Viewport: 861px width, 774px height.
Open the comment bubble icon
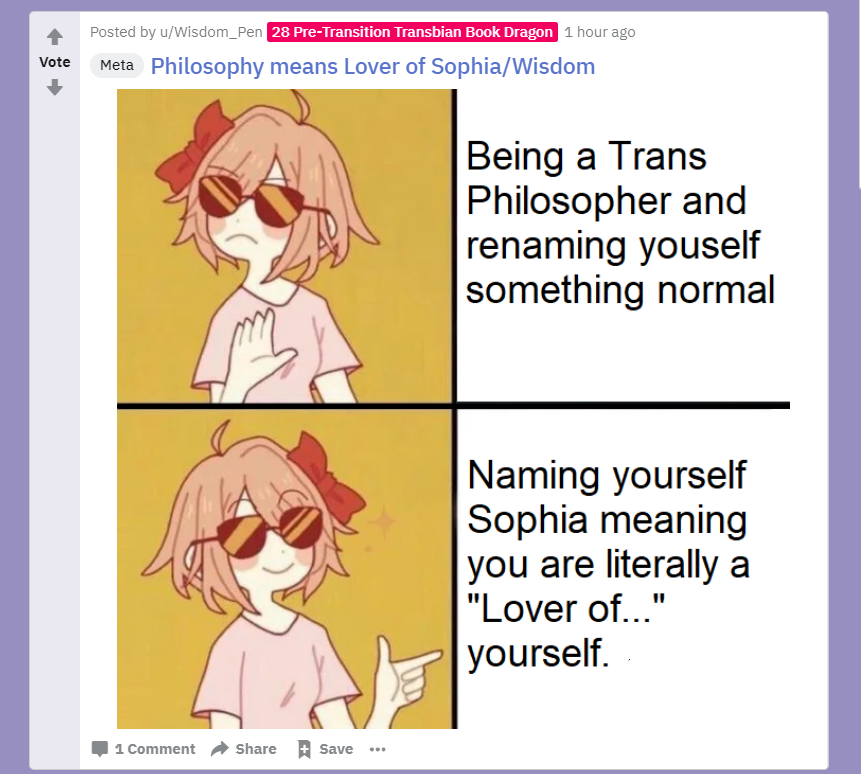(99, 749)
